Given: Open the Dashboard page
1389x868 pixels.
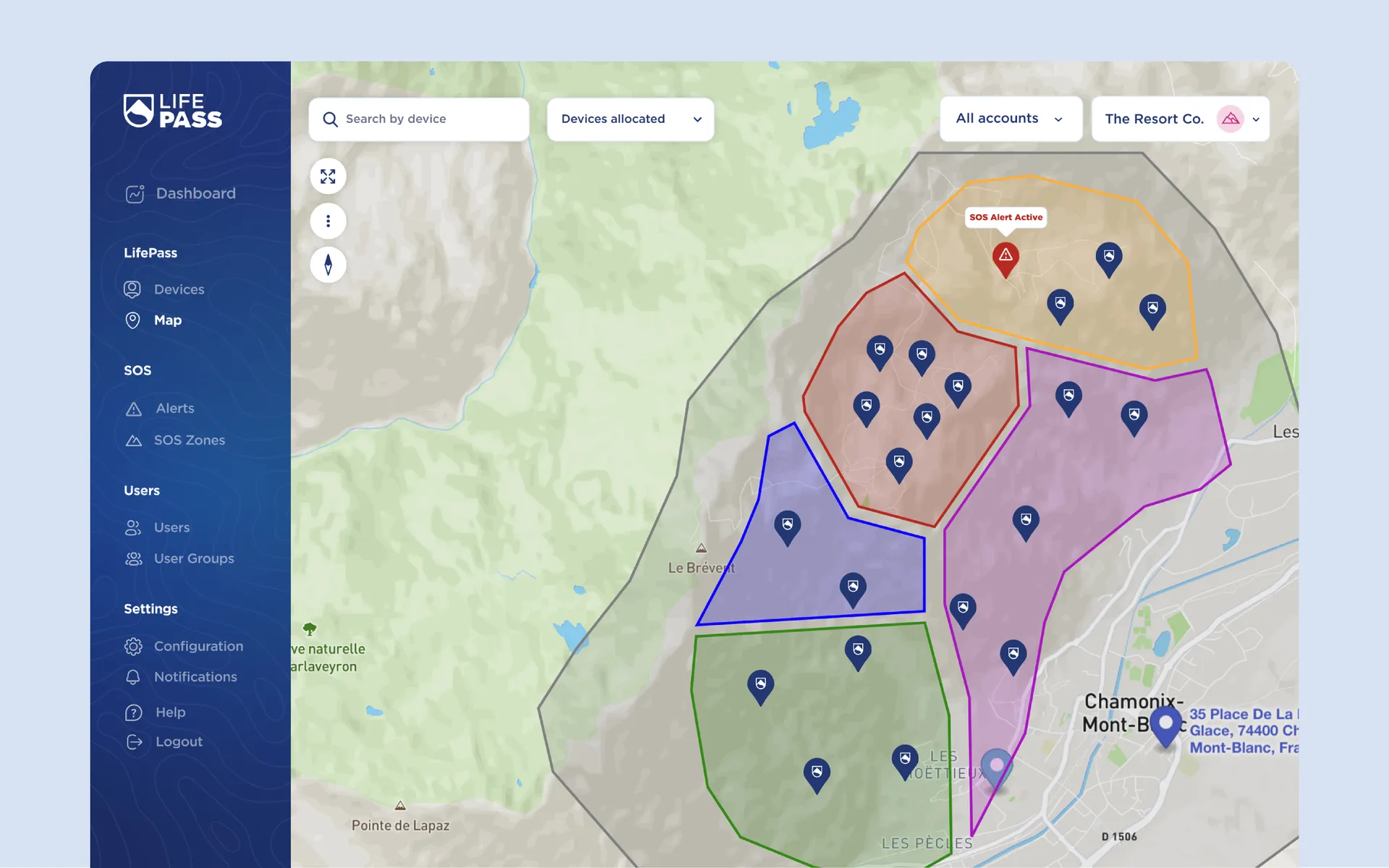Looking at the screenshot, I should click(x=181, y=193).
